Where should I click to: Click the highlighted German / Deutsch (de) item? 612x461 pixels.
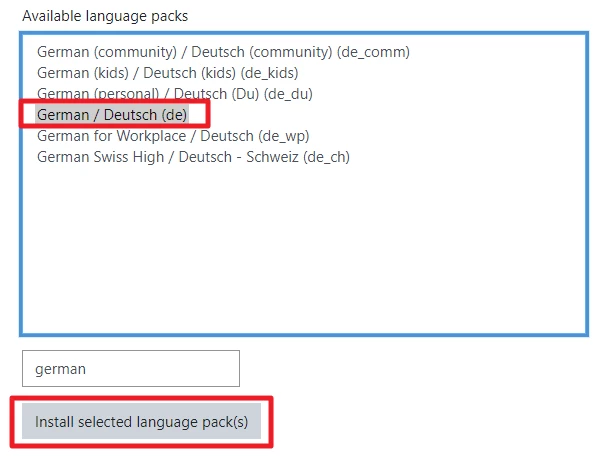111,115
